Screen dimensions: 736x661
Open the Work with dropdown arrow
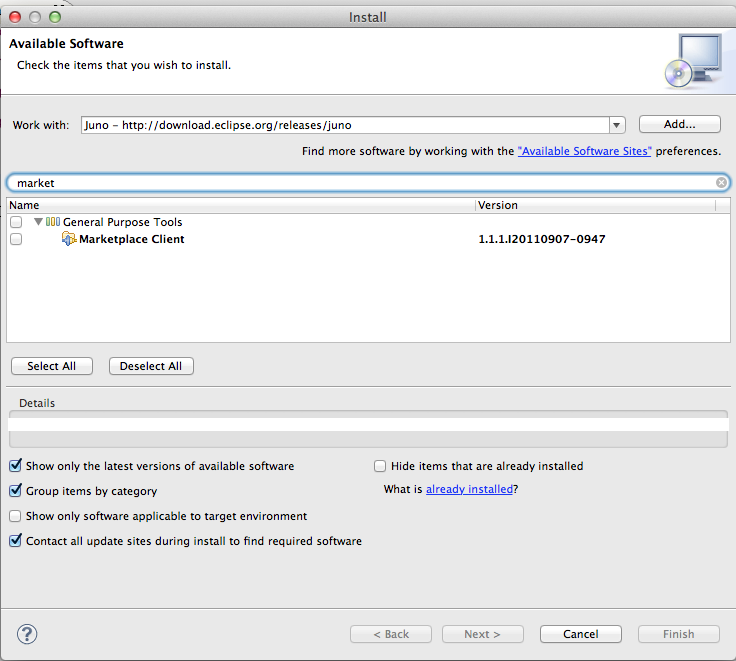tap(617, 125)
